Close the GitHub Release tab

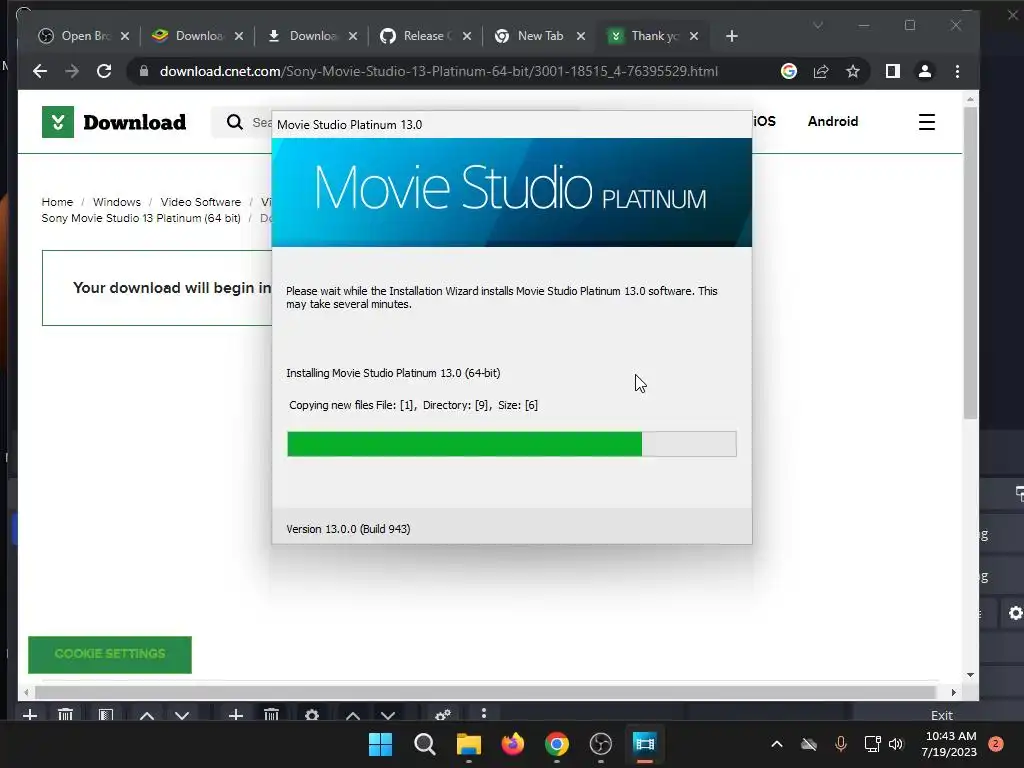467,37
